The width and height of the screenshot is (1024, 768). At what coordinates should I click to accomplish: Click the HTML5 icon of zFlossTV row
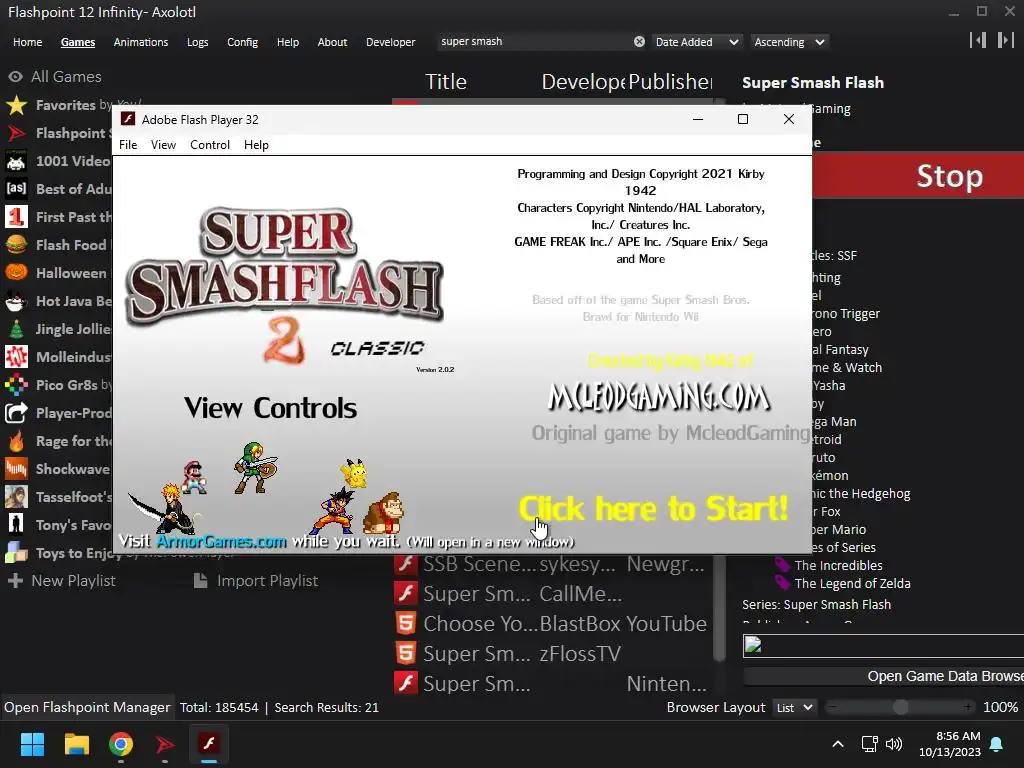406,654
